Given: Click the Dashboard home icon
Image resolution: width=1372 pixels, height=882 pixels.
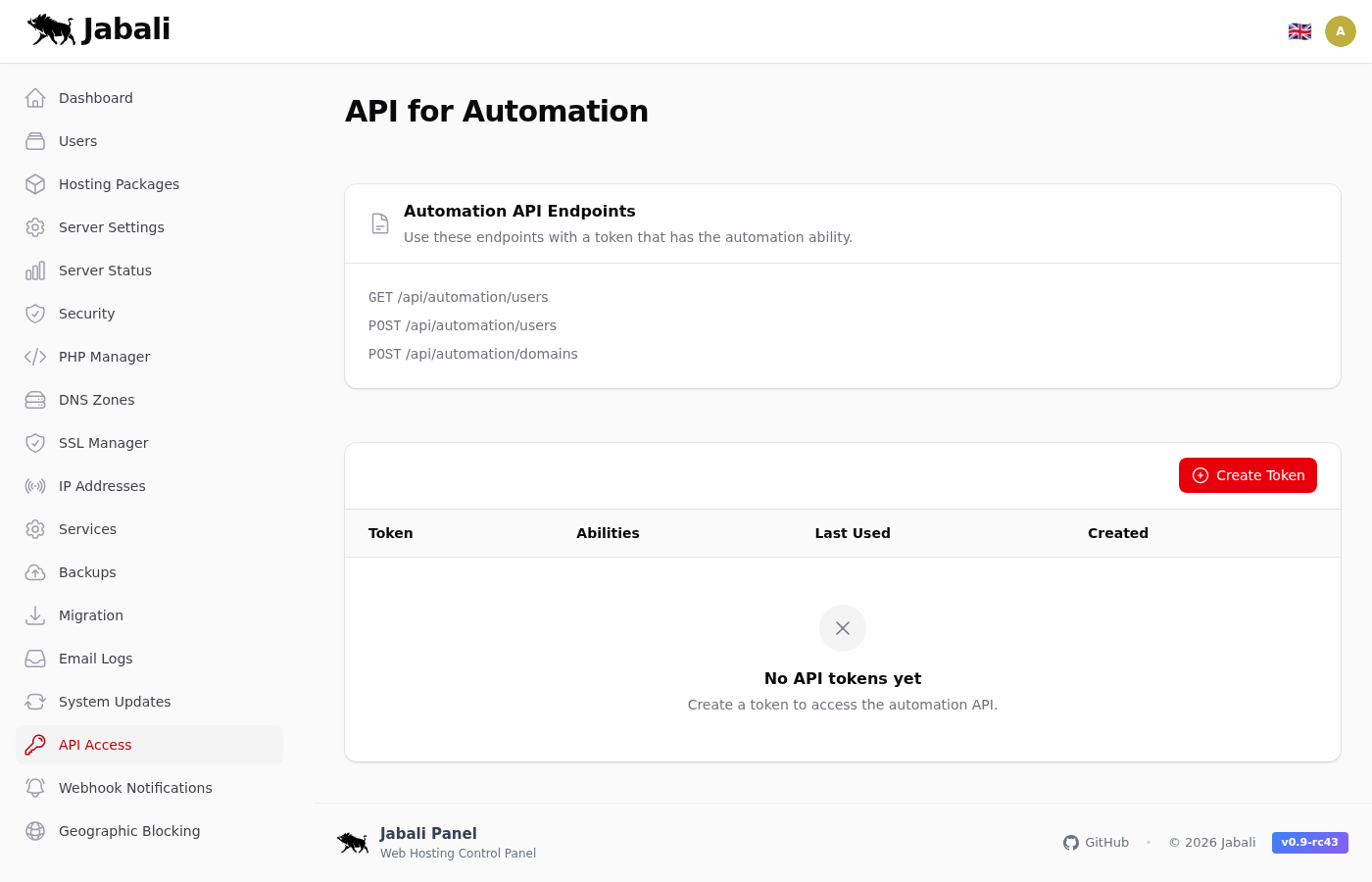Looking at the screenshot, I should (x=35, y=98).
